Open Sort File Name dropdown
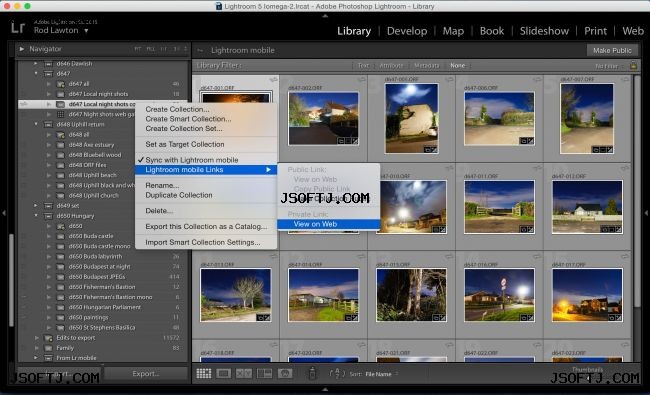650x395 pixels. click(x=381, y=374)
